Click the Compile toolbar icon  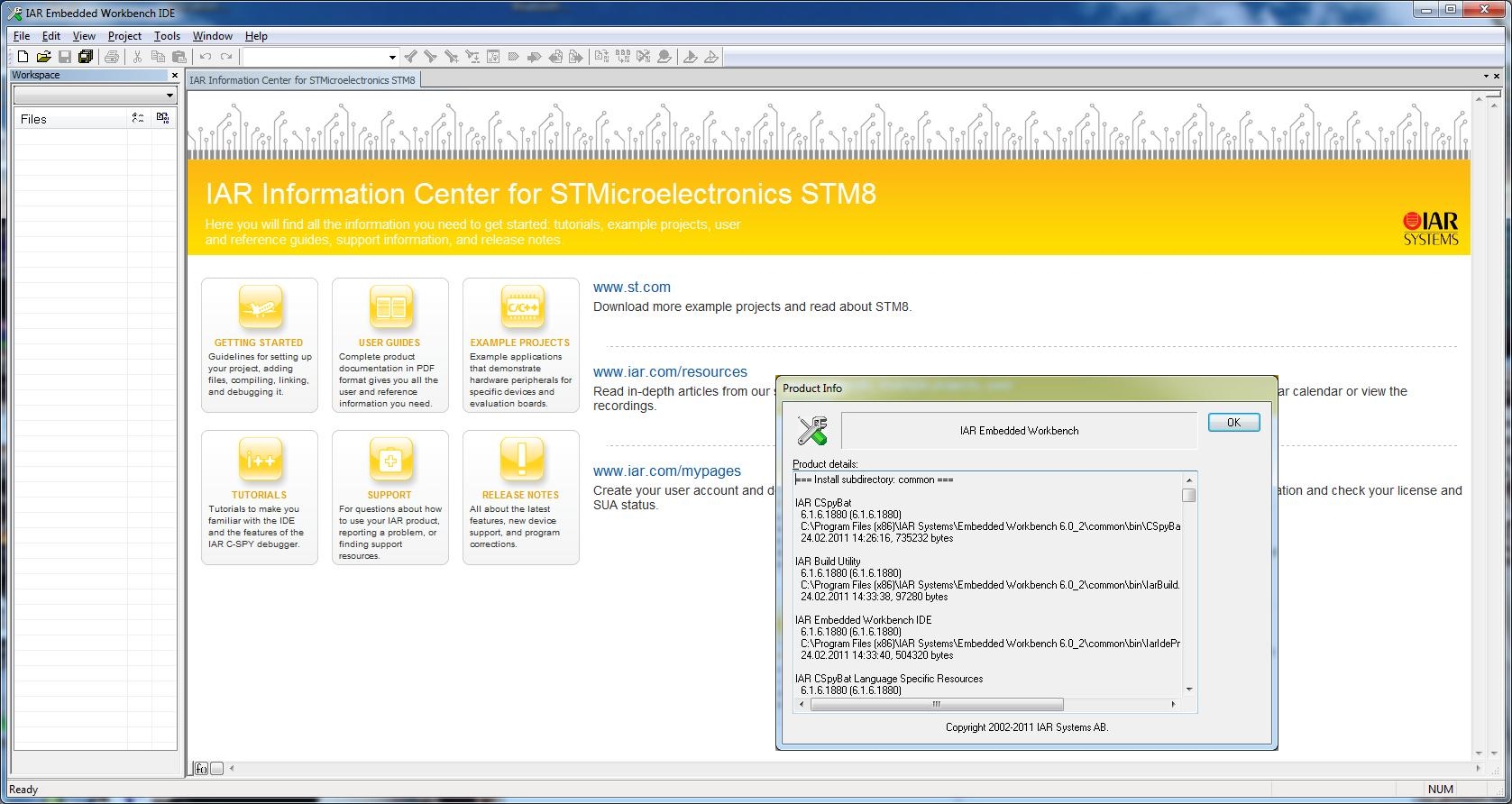601,57
